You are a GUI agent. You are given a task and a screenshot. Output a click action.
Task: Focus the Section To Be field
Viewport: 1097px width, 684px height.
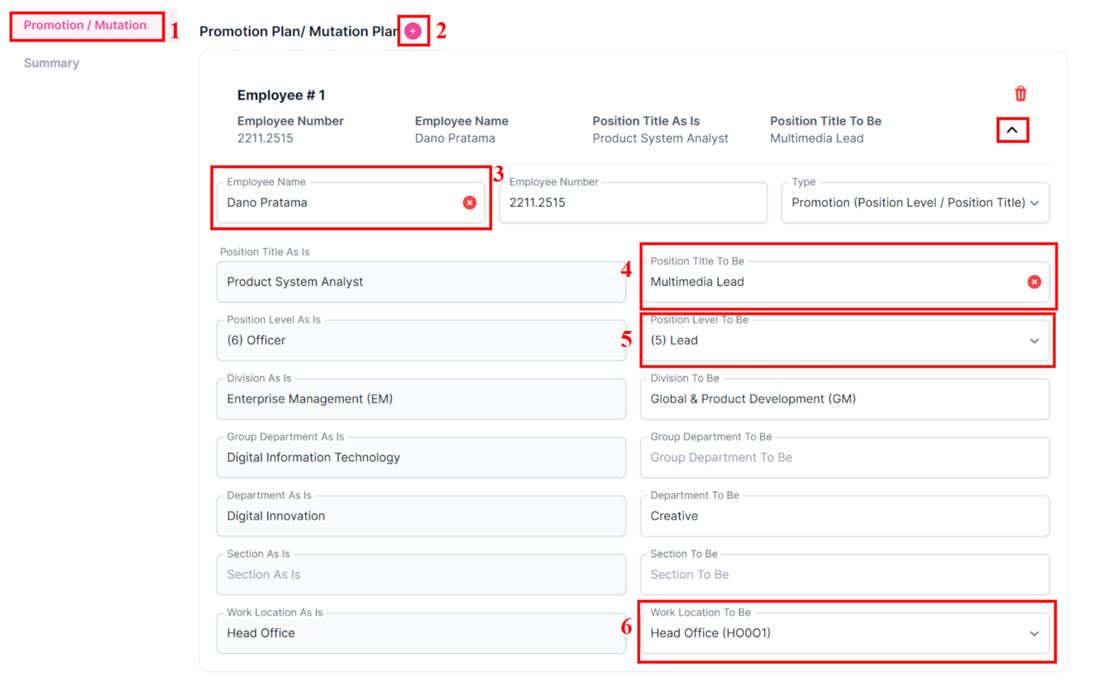(844, 575)
